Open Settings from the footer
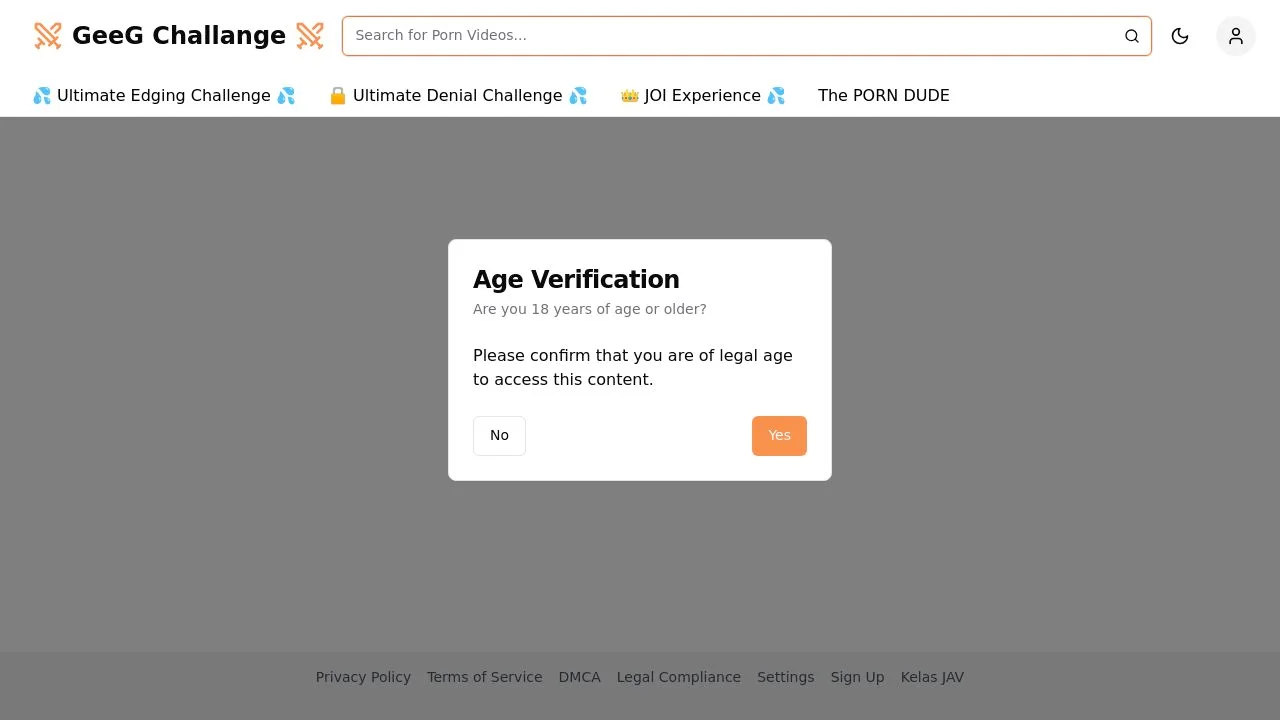 (x=785, y=677)
